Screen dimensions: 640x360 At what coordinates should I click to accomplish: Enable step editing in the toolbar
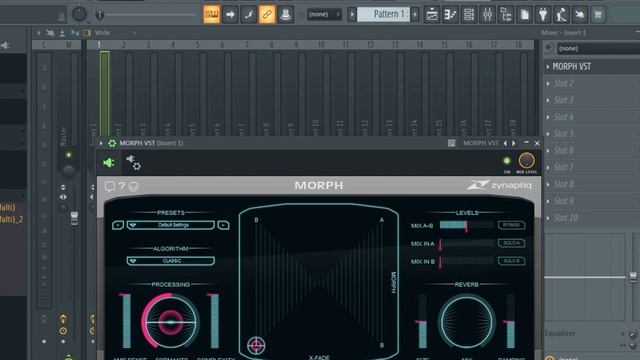pyautogui.click(x=249, y=15)
